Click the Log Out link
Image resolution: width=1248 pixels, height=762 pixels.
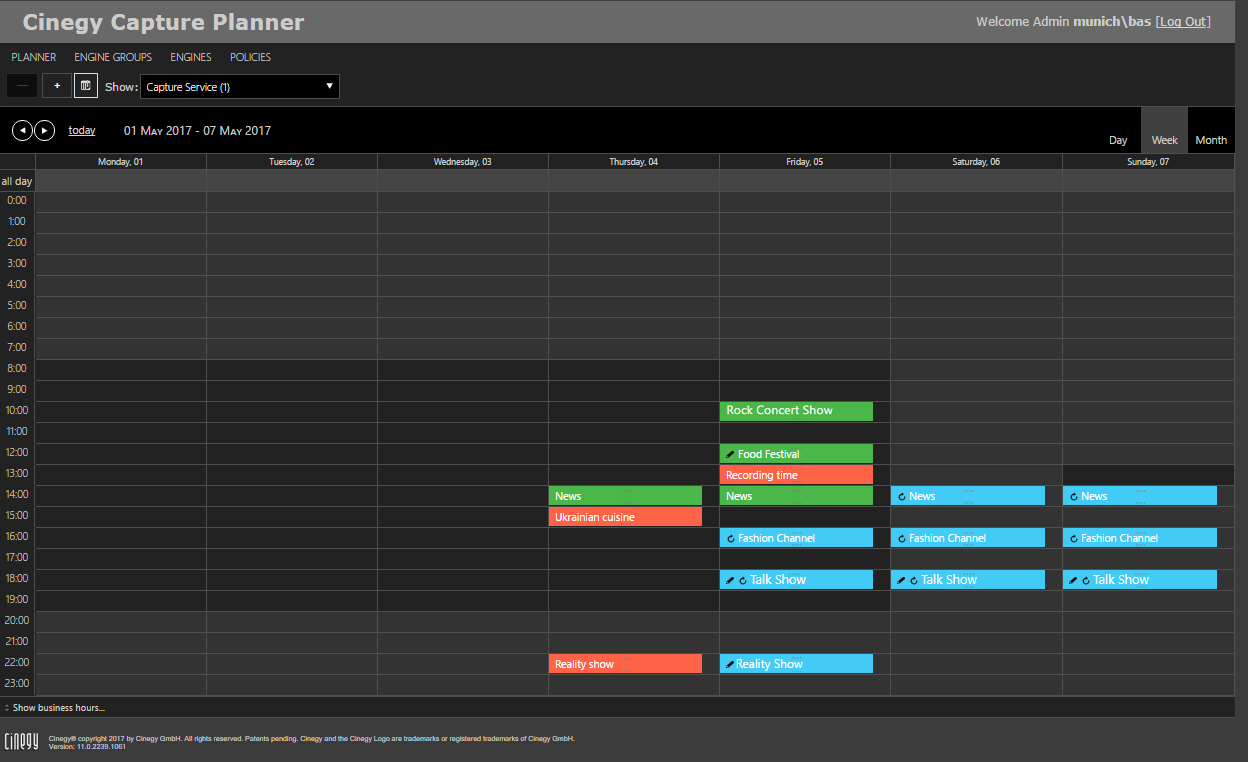click(1183, 21)
